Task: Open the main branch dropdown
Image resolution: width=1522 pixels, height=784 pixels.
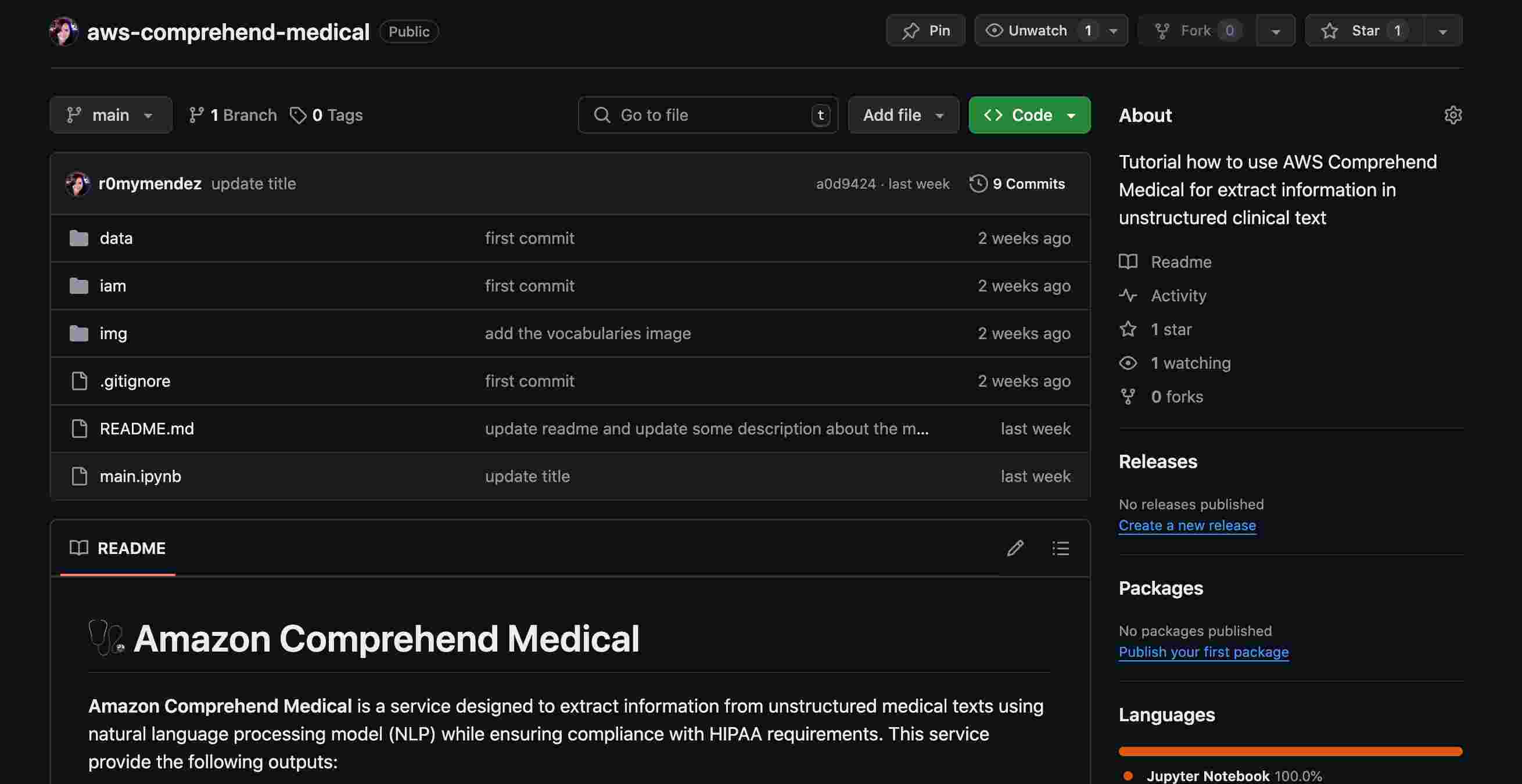Action: click(x=110, y=115)
